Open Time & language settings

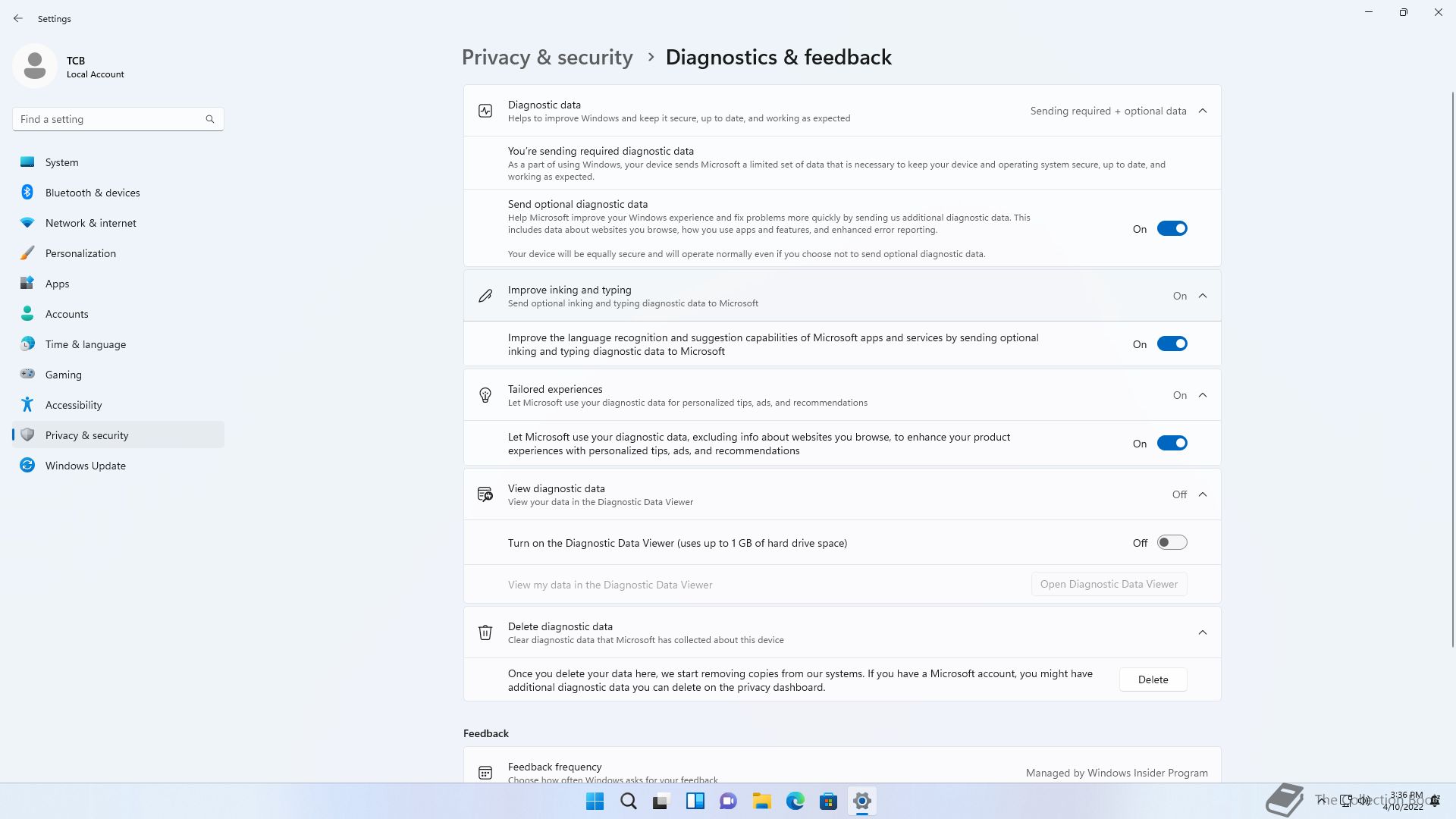tap(118, 344)
